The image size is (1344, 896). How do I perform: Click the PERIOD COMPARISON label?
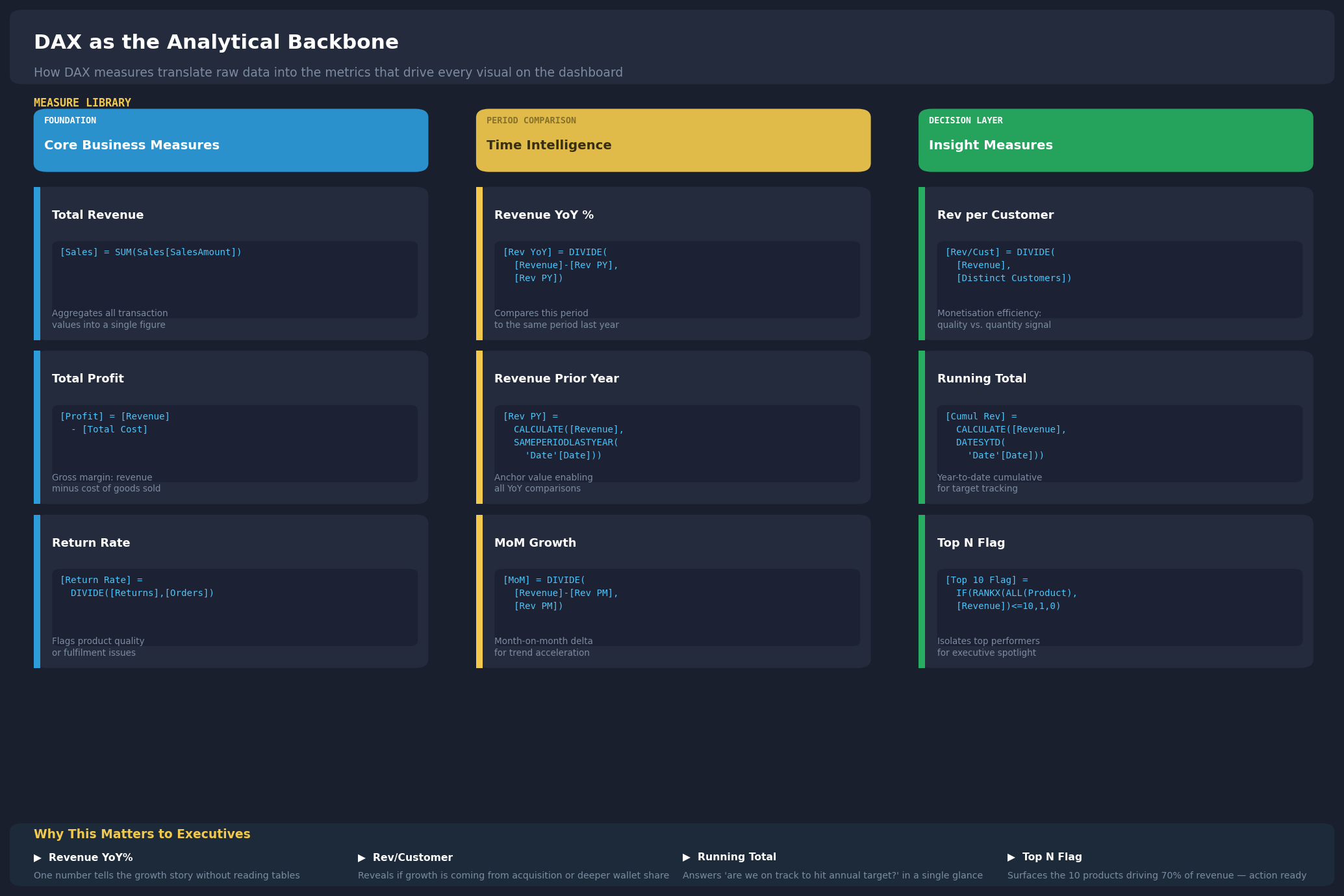531,120
